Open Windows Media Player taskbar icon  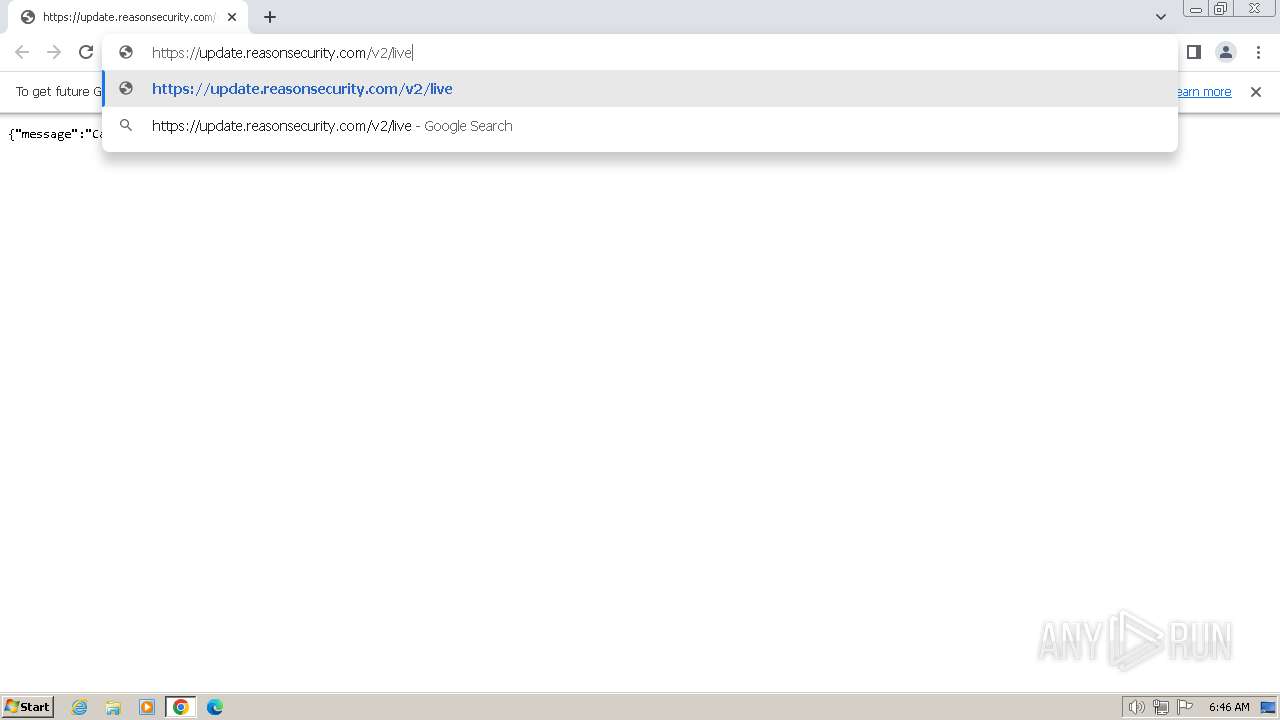coord(147,707)
